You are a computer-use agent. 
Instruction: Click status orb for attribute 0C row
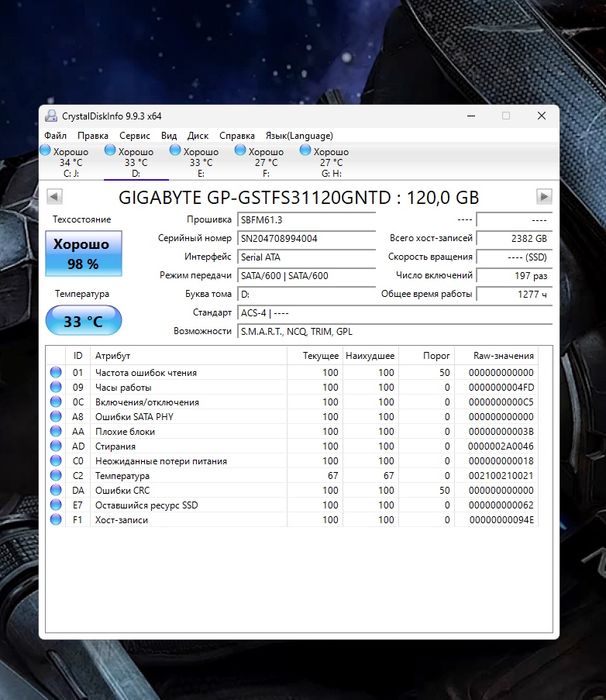point(56,402)
